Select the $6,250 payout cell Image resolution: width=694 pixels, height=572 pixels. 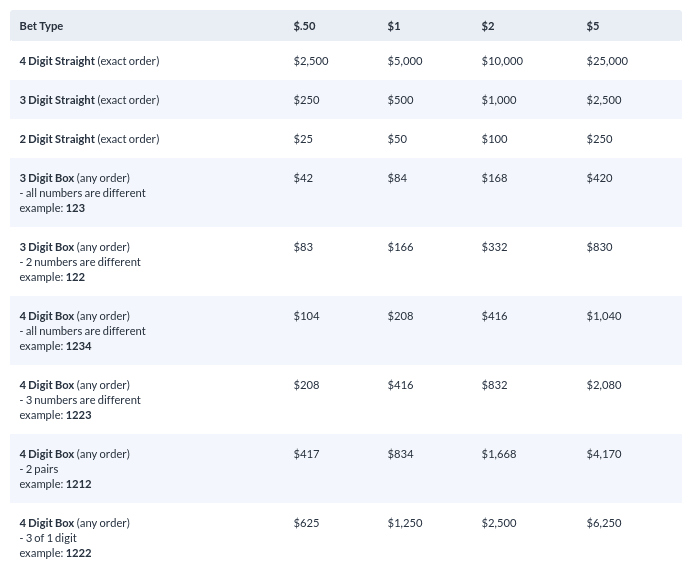click(x=604, y=523)
